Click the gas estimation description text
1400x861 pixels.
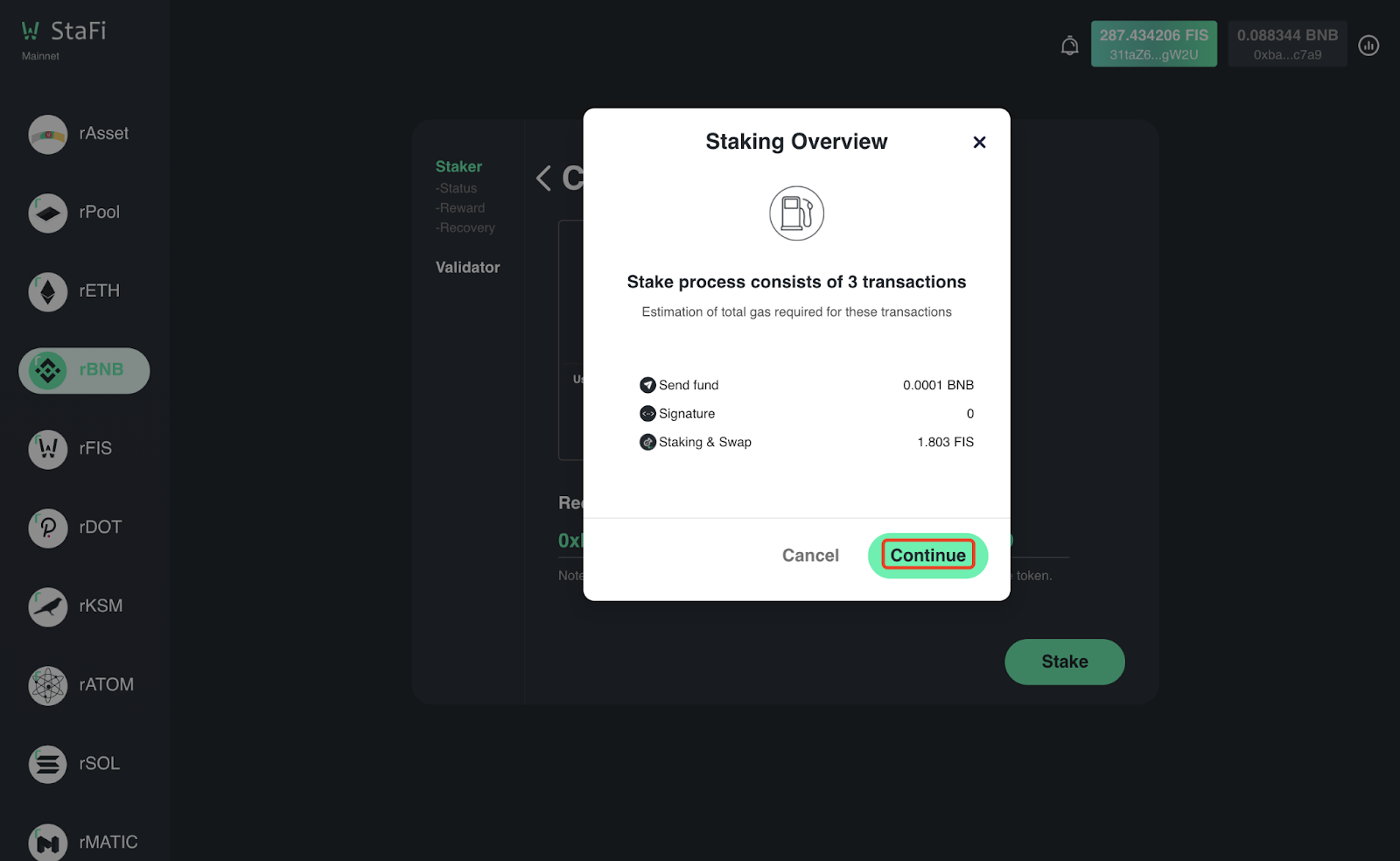(x=796, y=312)
